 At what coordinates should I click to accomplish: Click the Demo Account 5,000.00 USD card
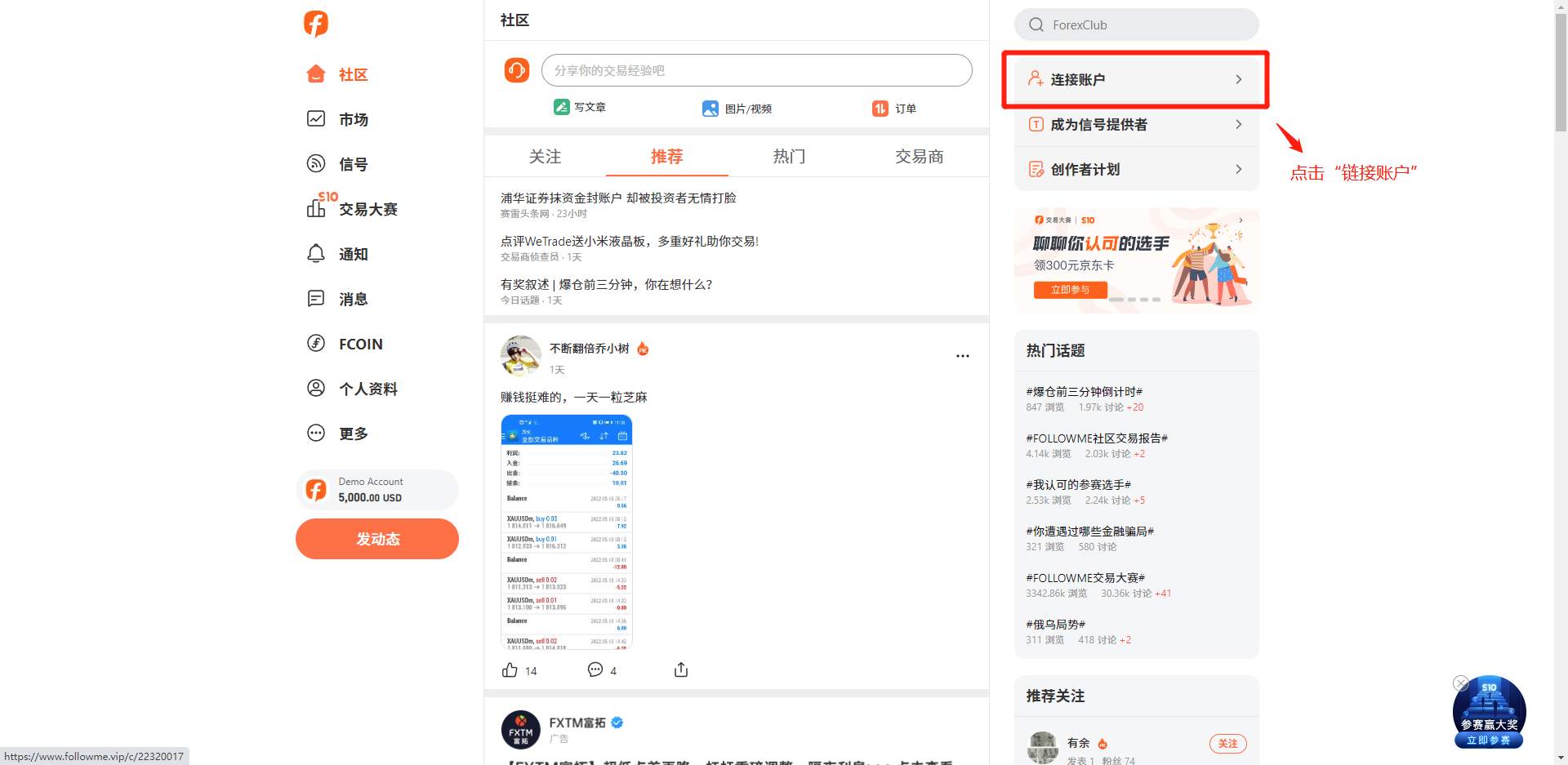click(377, 490)
